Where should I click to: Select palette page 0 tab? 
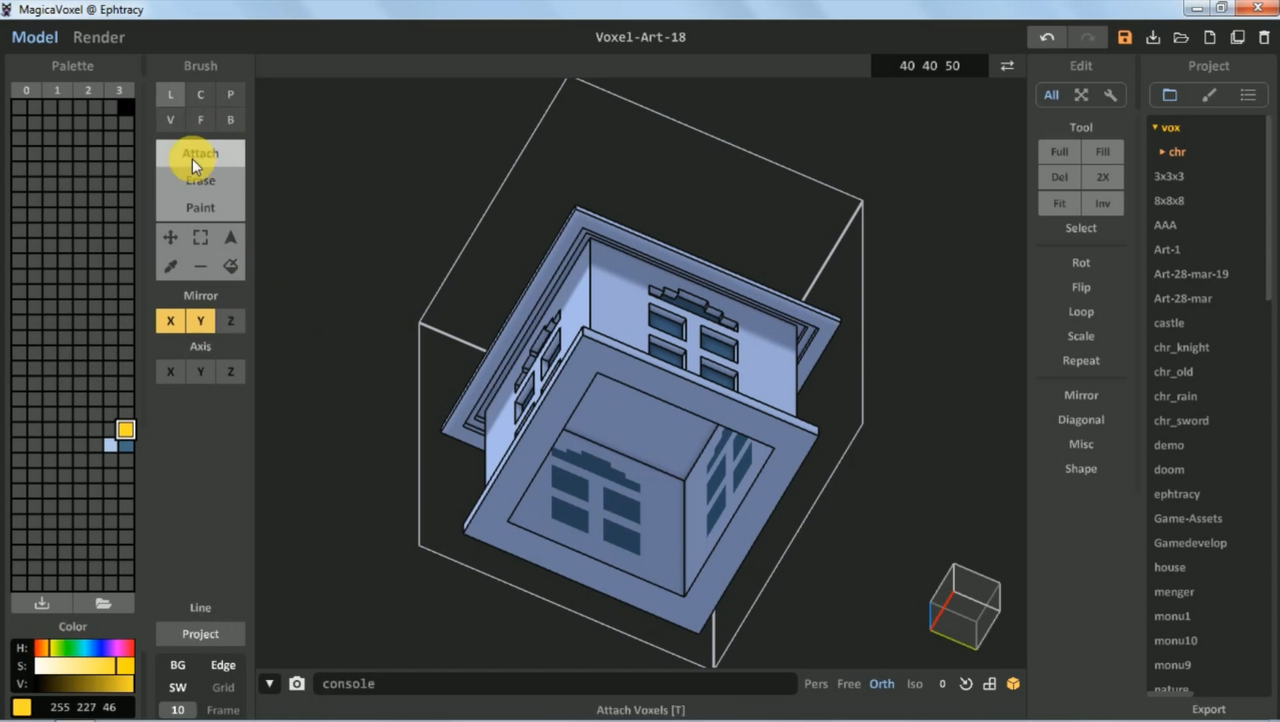tap(26, 90)
